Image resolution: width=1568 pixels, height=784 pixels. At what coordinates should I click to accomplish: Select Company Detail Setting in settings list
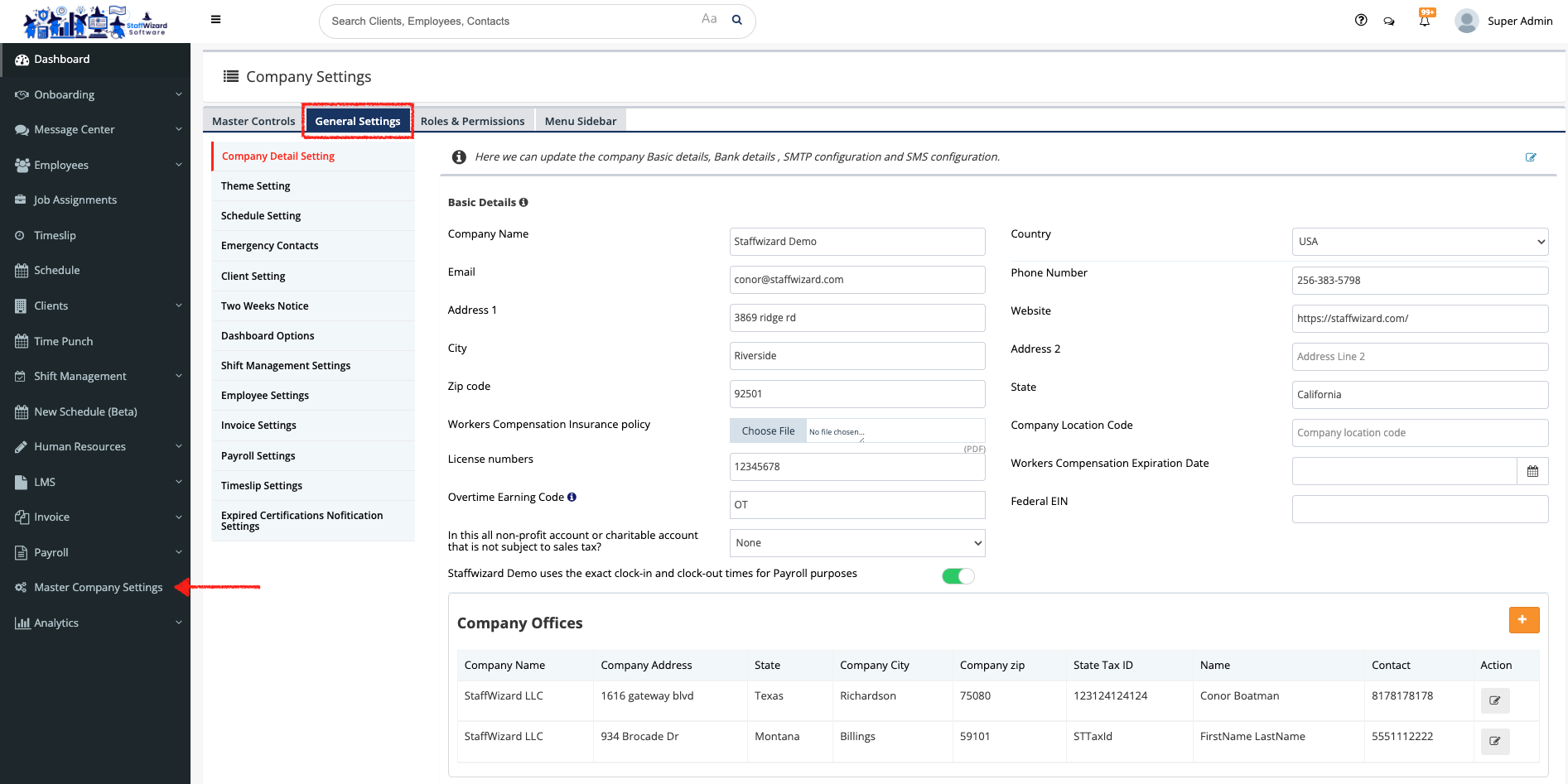coord(313,156)
